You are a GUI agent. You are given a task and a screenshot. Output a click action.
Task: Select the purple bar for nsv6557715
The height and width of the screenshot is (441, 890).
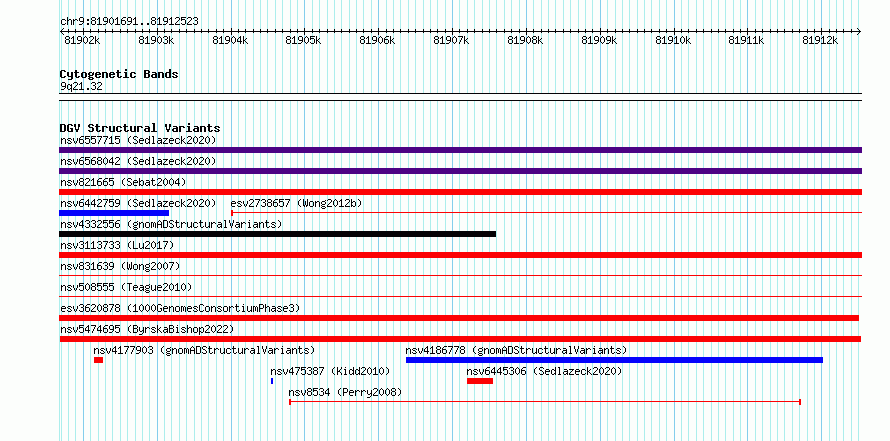[460, 150]
